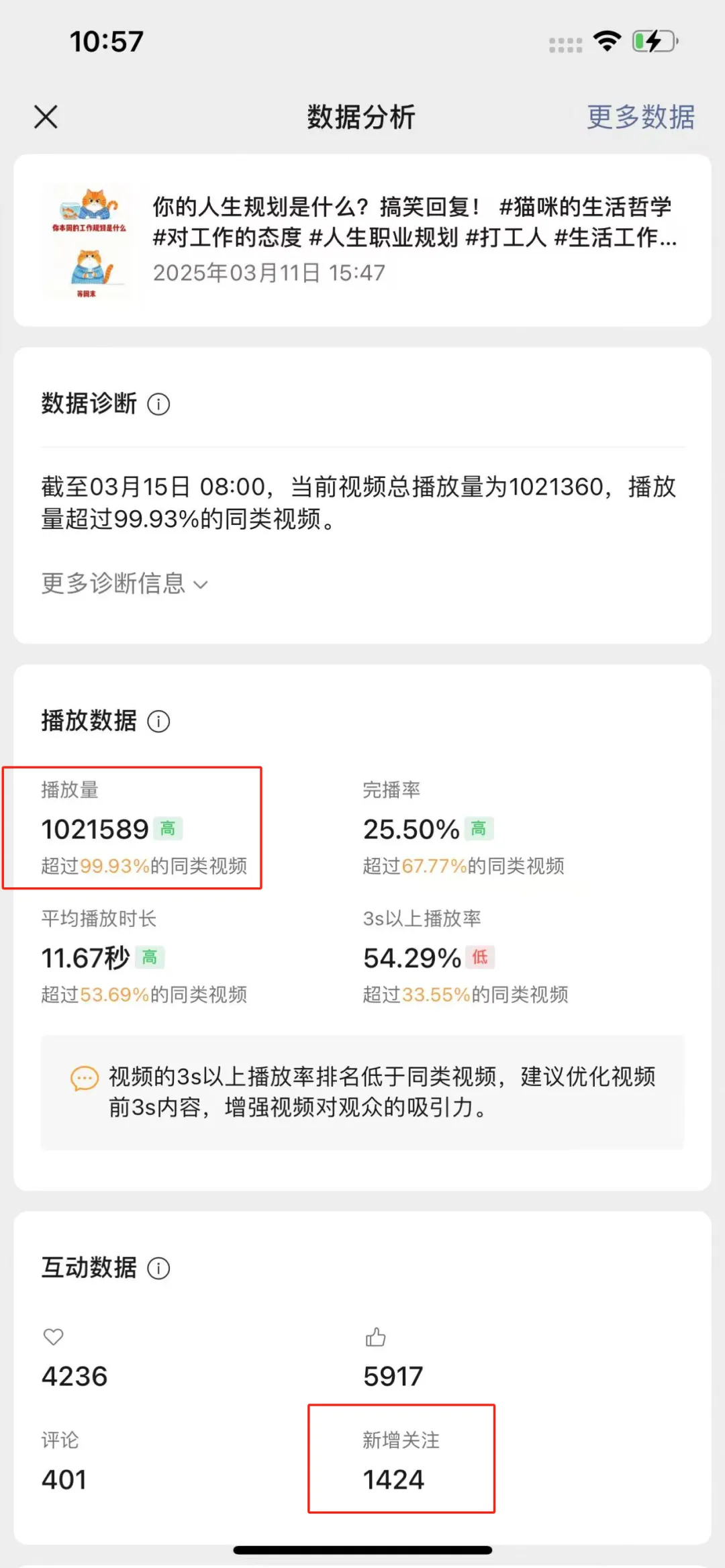725x1568 pixels.
Task: Tap the info icon beside 播放数据
Action: coord(158,722)
